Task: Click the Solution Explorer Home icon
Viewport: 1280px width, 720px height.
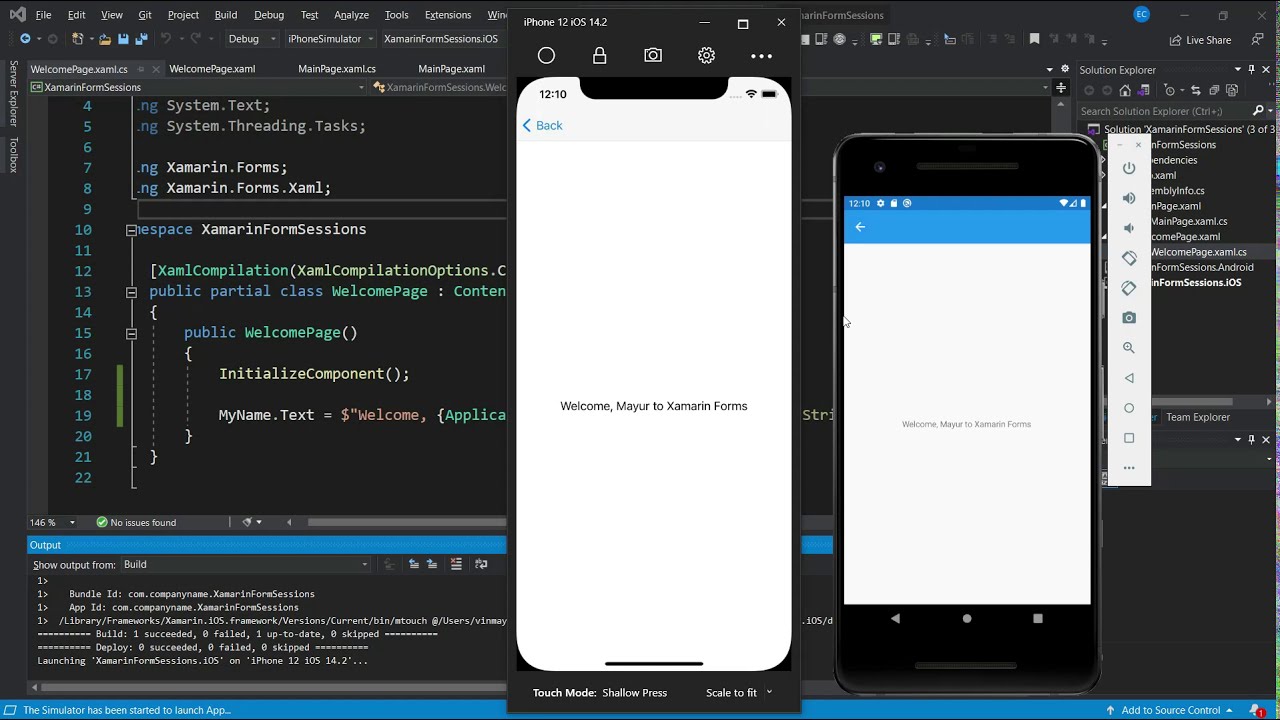Action: pos(1125,91)
